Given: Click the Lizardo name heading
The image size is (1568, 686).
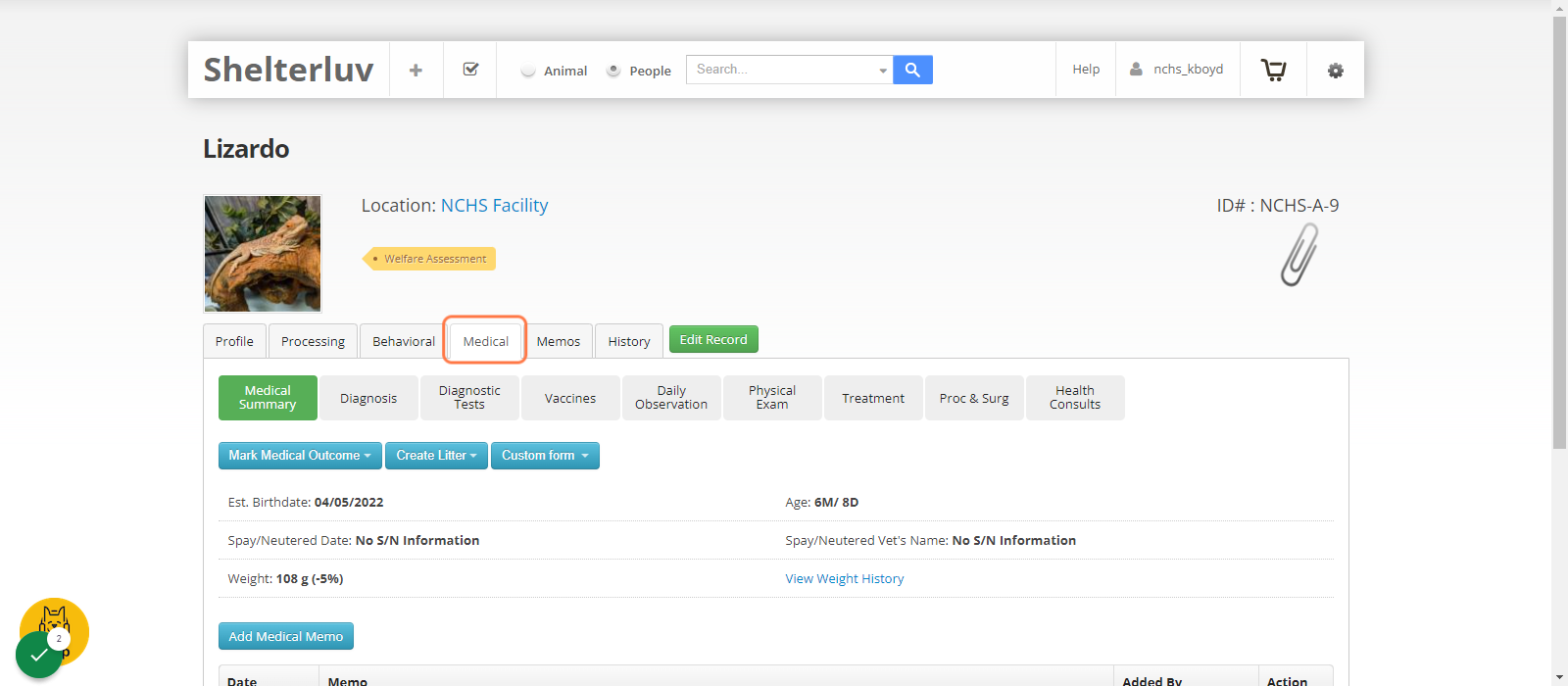Looking at the screenshot, I should pos(246,149).
